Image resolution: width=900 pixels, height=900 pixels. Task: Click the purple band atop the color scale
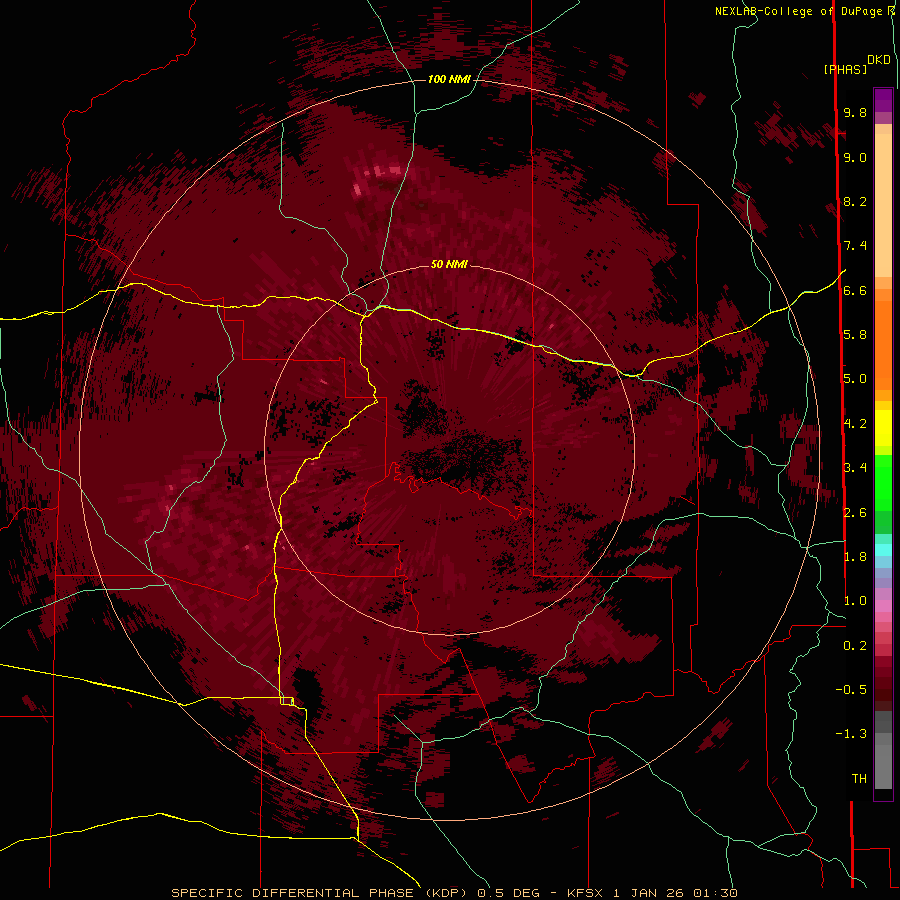(883, 100)
